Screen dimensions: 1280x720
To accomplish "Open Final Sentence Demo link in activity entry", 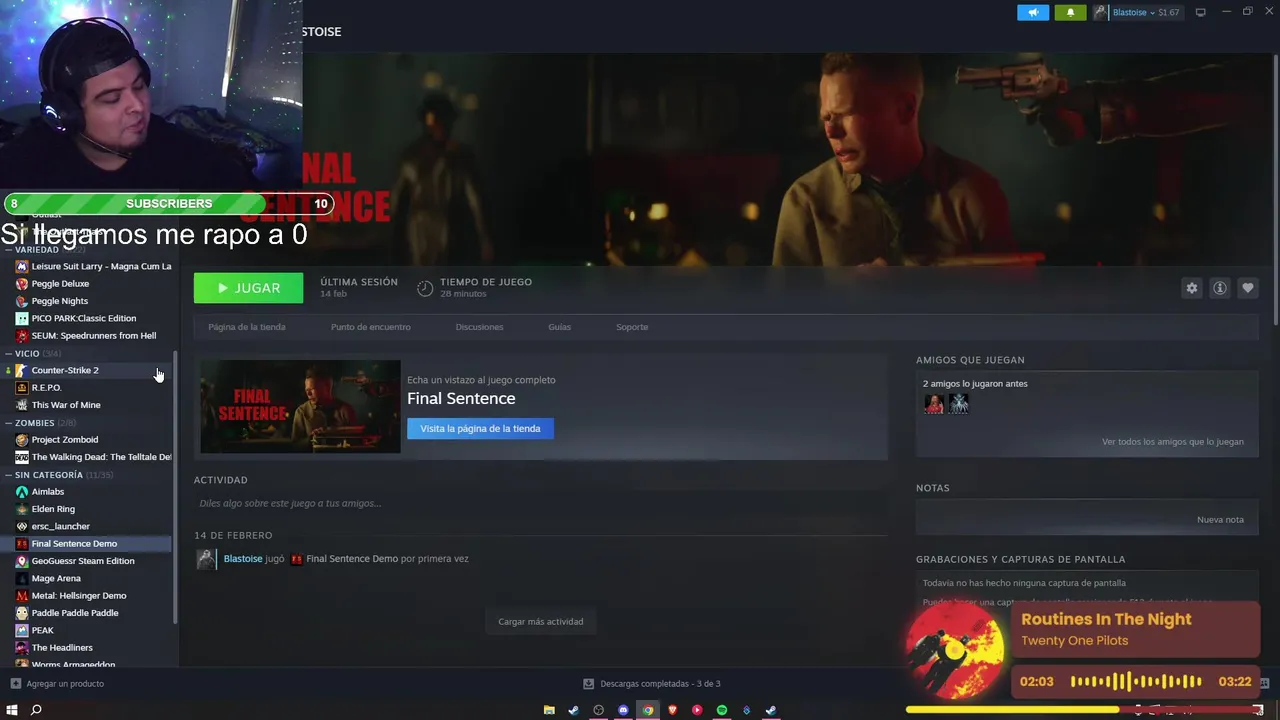I will [352, 559].
